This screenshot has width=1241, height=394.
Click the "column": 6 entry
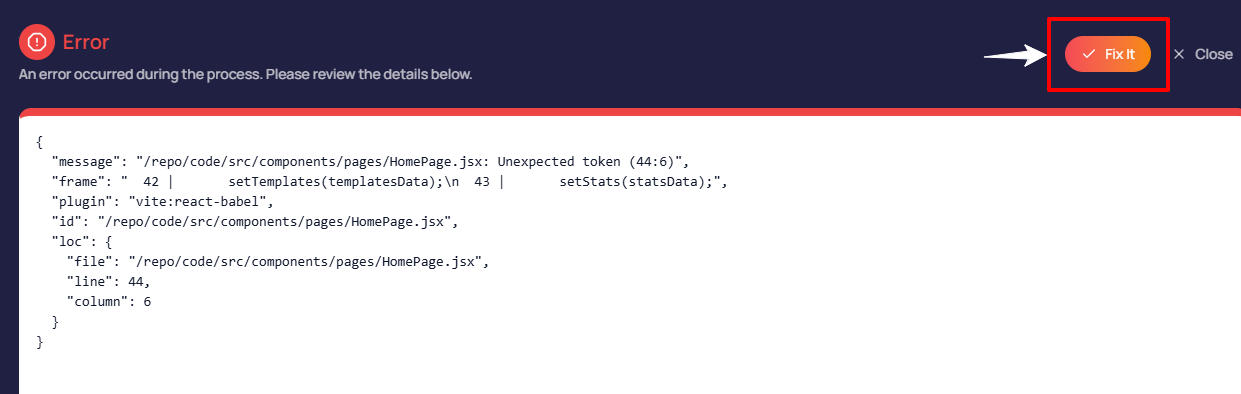109,302
